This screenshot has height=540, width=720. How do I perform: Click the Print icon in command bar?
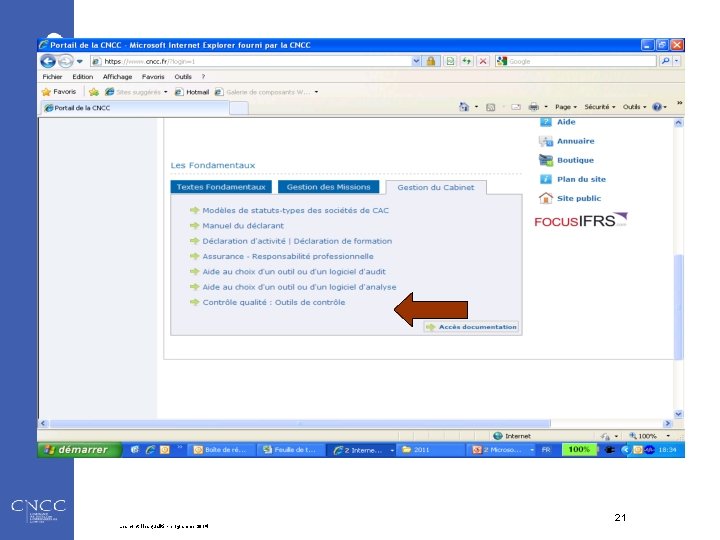534,107
